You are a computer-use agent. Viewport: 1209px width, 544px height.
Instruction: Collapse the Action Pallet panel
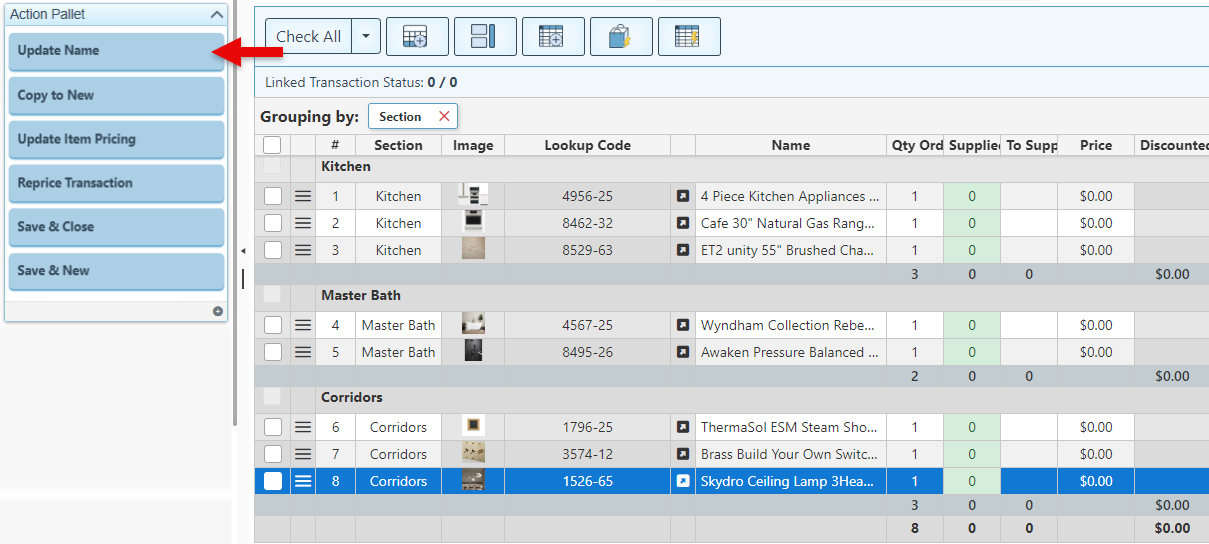[x=217, y=15]
